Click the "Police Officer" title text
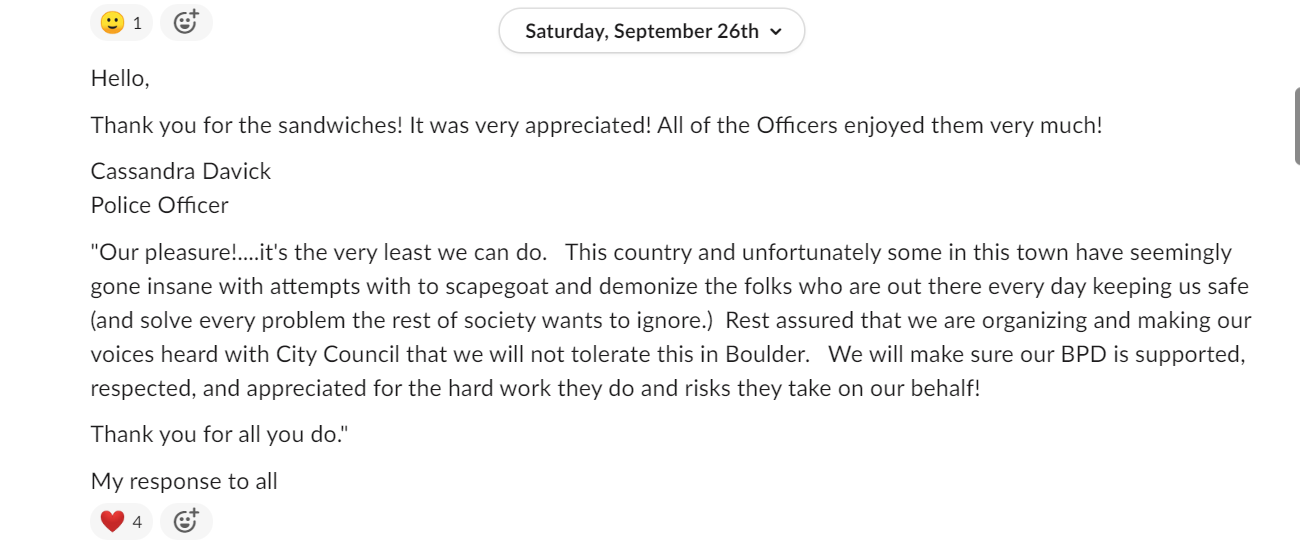 pyautogui.click(x=160, y=205)
